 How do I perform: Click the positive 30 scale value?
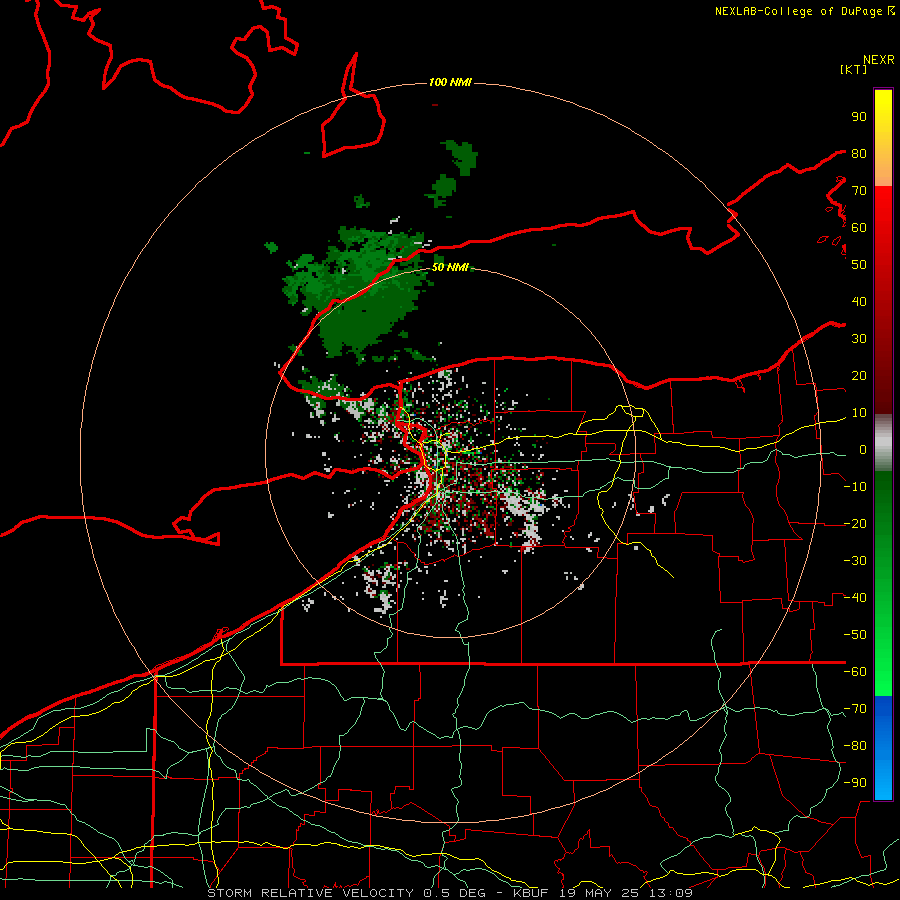pos(859,339)
